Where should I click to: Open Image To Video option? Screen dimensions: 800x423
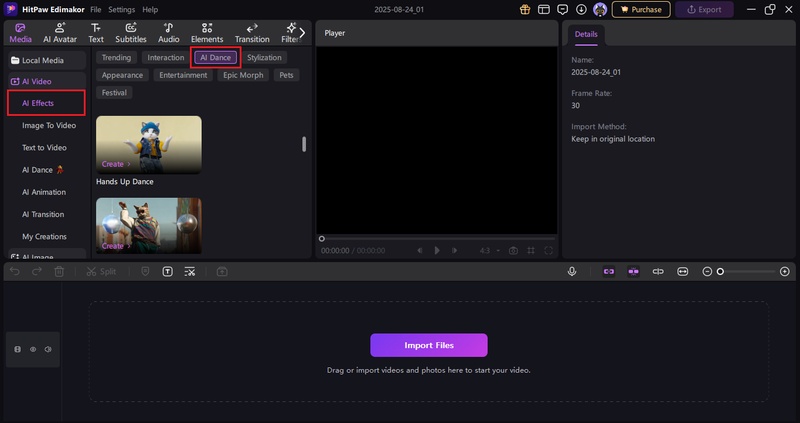coord(49,125)
